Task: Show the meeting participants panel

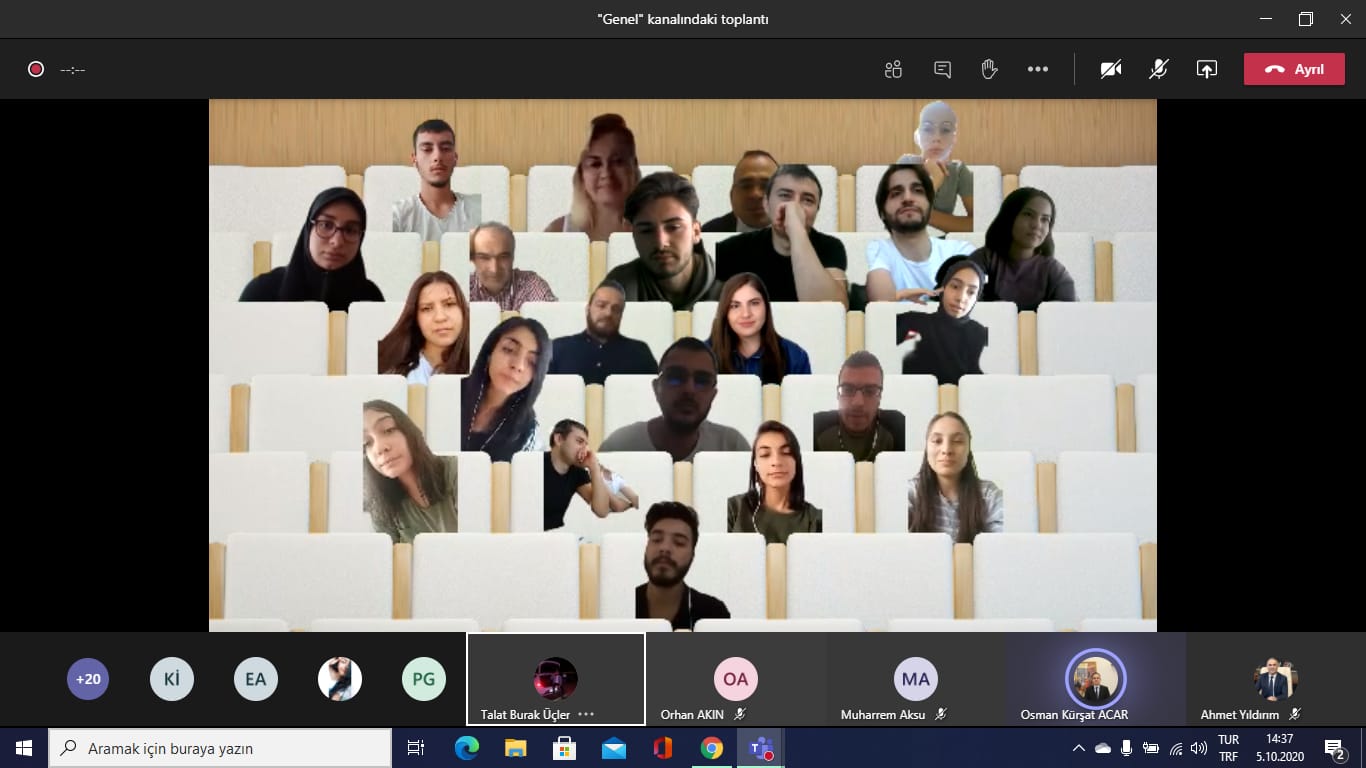Action: point(893,69)
